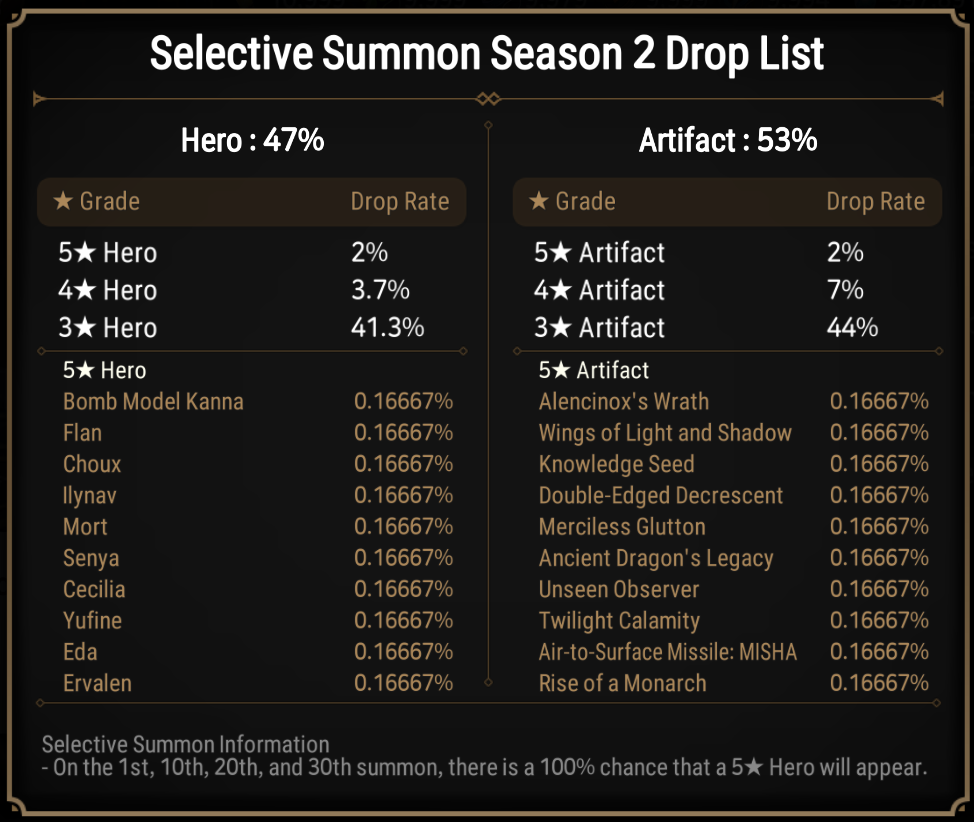Click the star in 4★ Artifact rate row
The width and height of the screenshot is (974, 822).
560,290
